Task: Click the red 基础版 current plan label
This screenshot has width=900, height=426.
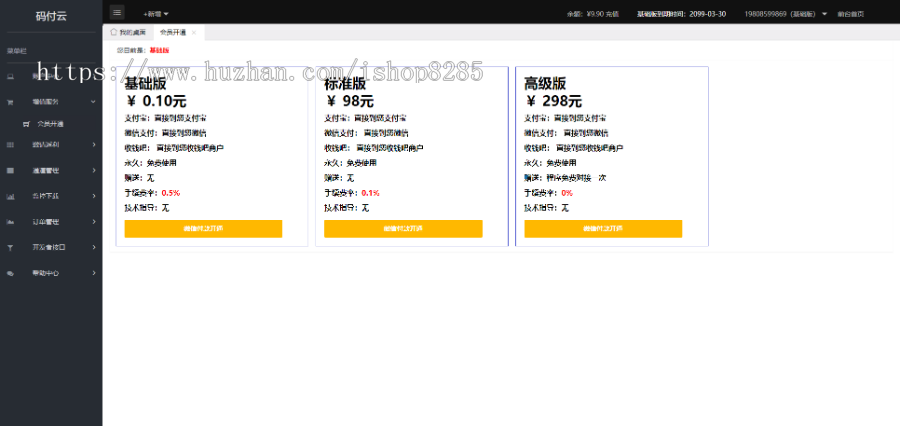Action: [x=159, y=51]
